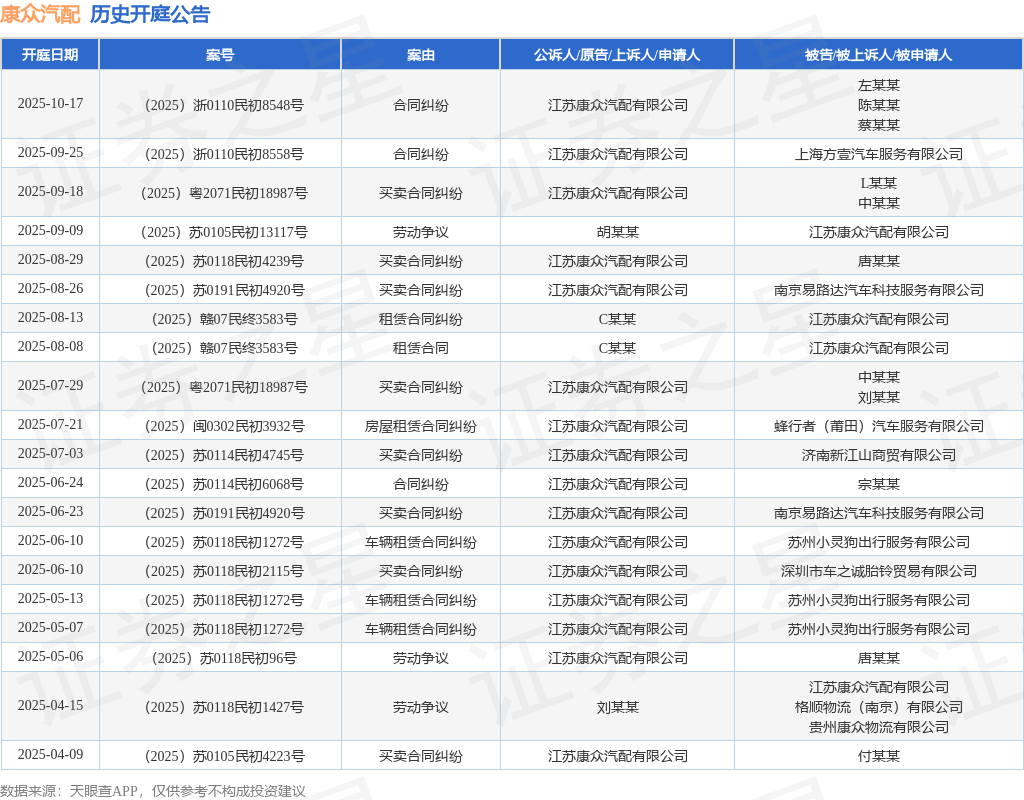
Task: Select defendant 深圳市车之诚胎铃贸易有限公司
Action: click(x=878, y=571)
